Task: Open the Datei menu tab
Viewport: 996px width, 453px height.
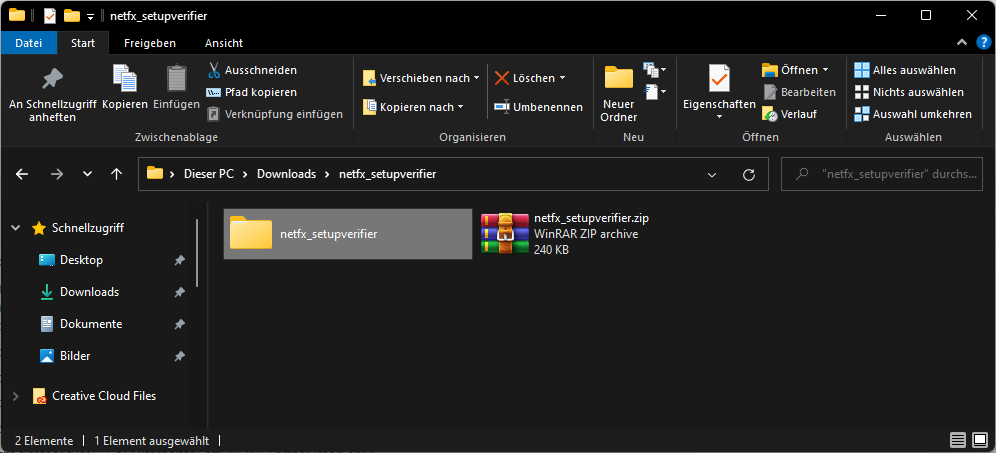Action: 29,43
